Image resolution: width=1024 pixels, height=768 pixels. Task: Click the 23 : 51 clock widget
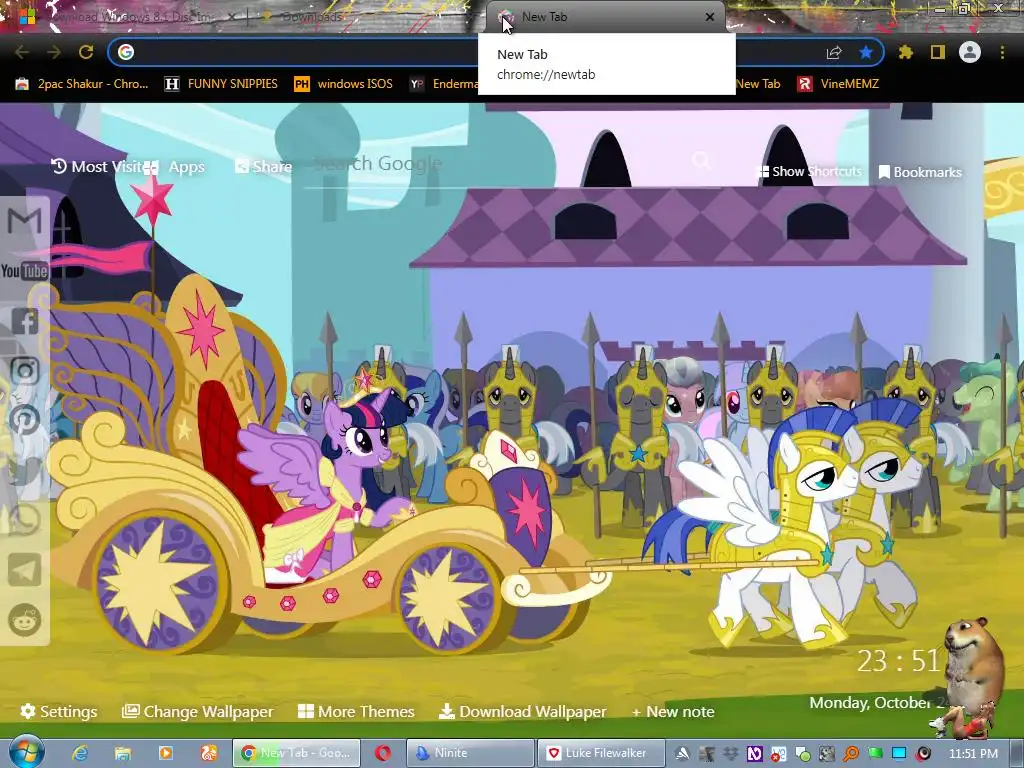click(898, 661)
